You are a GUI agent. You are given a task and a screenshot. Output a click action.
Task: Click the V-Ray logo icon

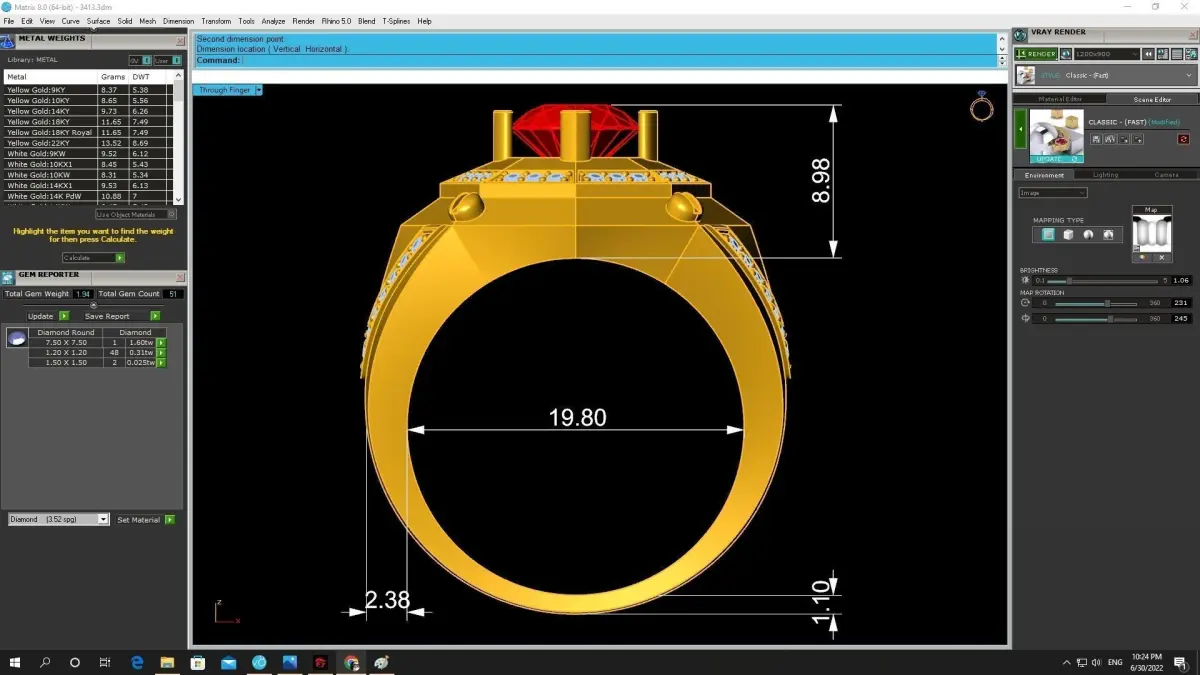tap(1019, 33)
